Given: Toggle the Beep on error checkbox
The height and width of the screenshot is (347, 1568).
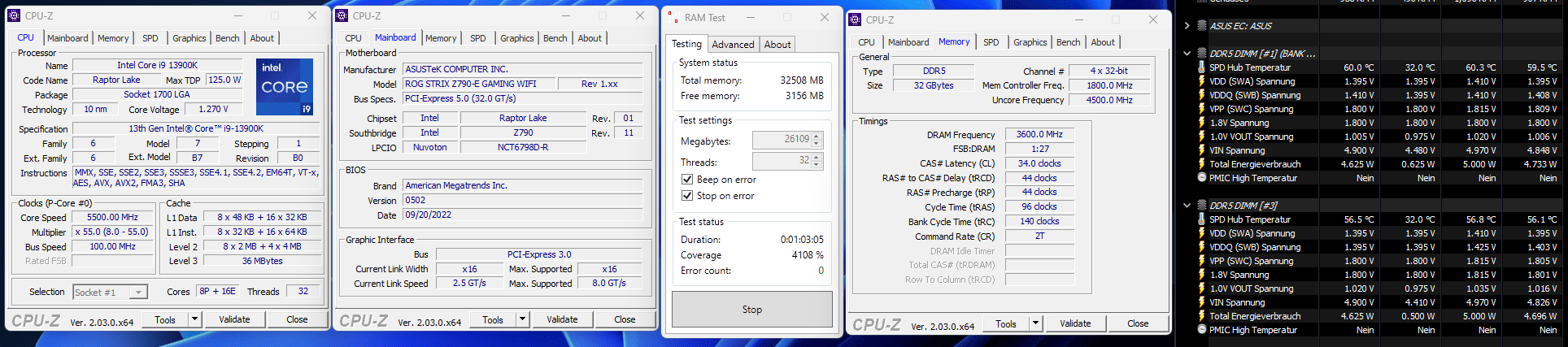Looking at the screenshot, I should [687, 180].
